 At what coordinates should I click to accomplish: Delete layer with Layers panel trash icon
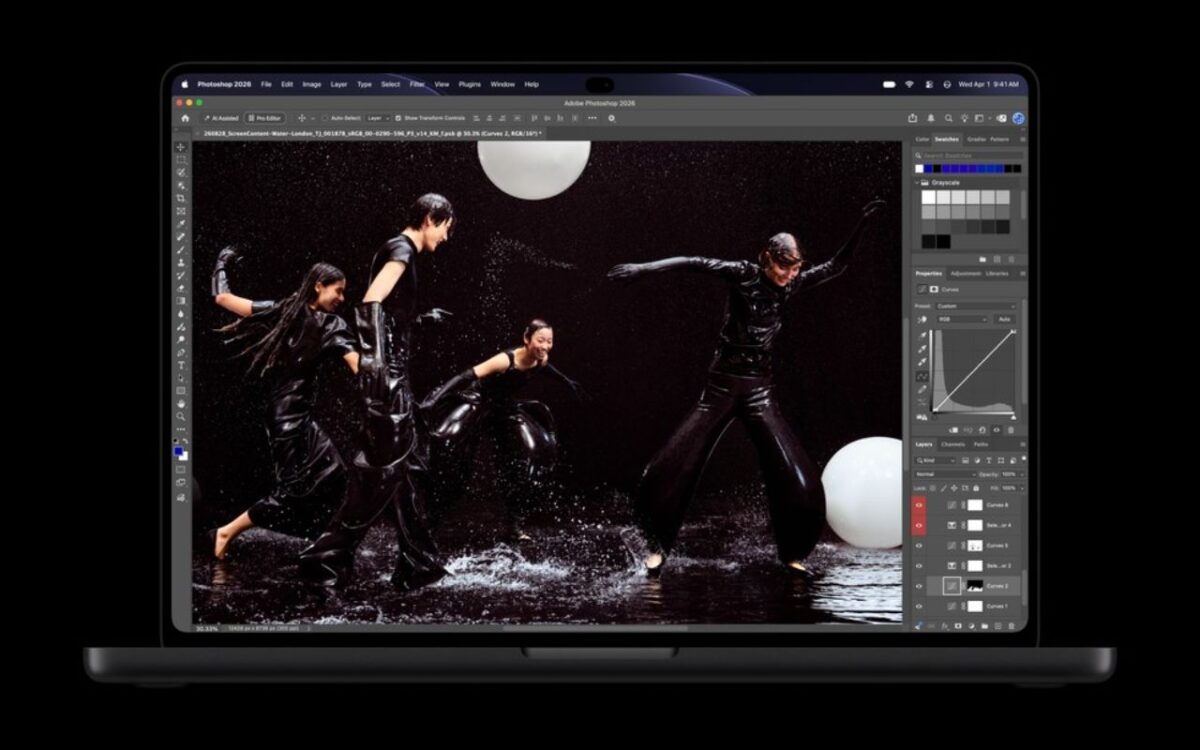pyautogui.click(x=1011, y=626)
